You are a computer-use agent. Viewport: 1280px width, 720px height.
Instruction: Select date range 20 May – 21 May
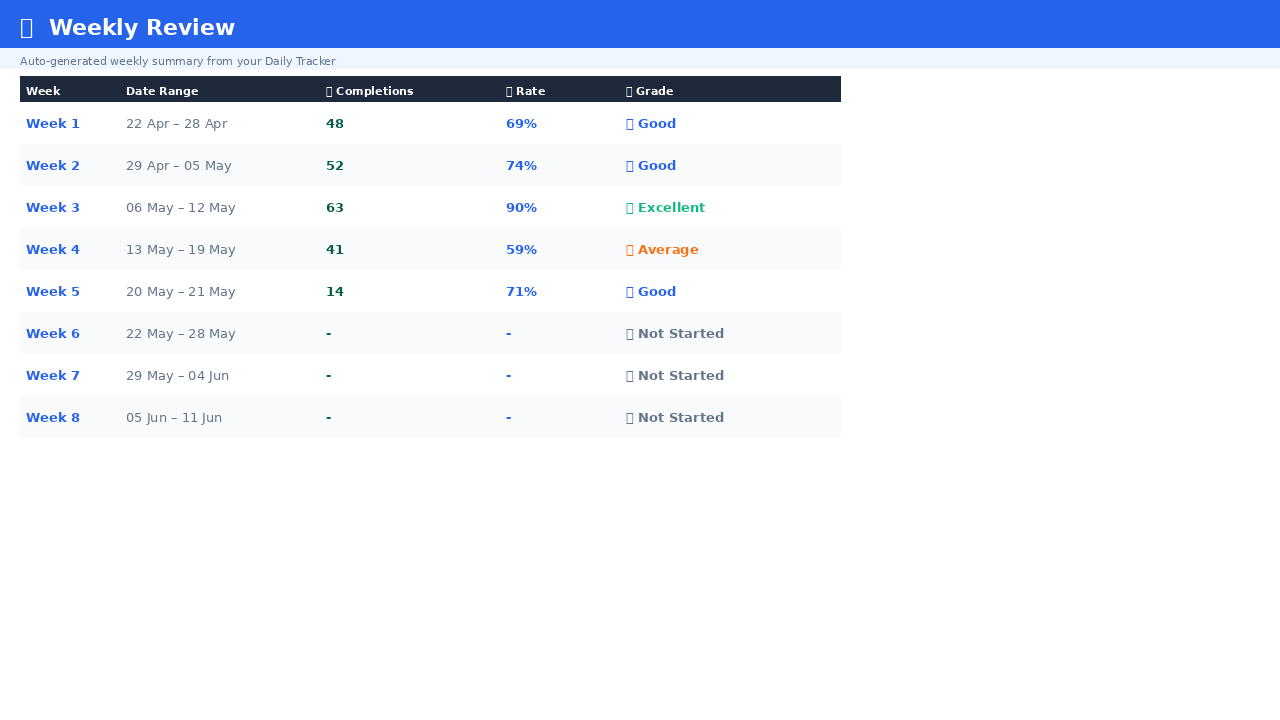click(181, 292)
